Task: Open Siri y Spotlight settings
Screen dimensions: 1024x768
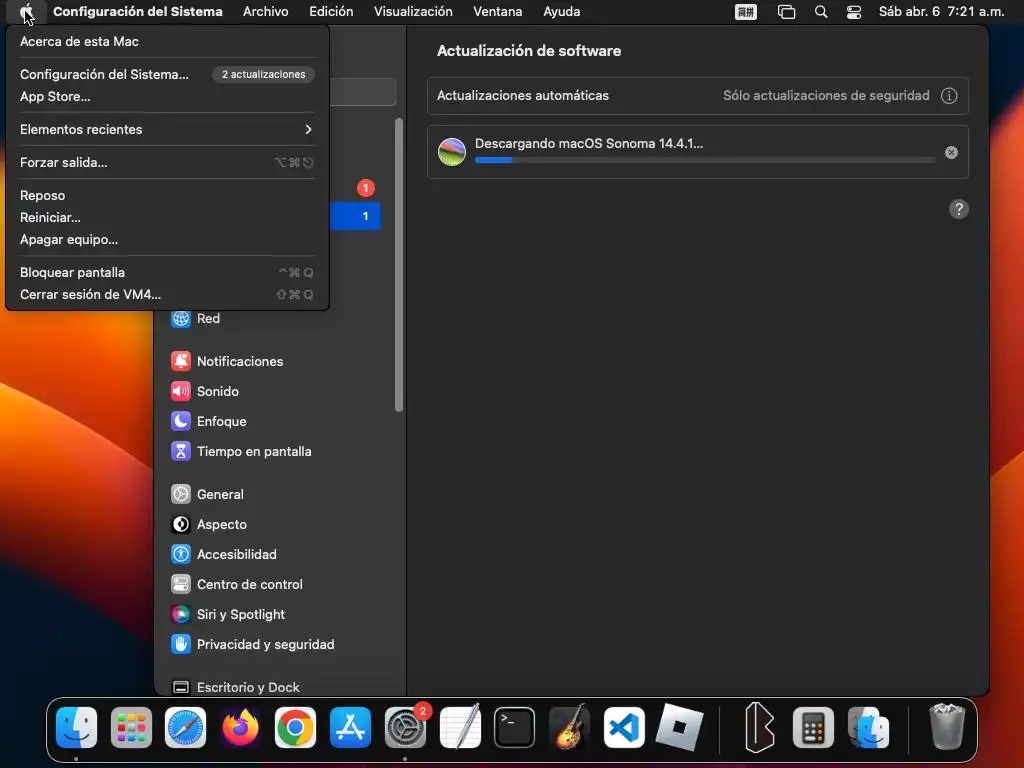Action: pyautogui.click(x=227, y=615)
